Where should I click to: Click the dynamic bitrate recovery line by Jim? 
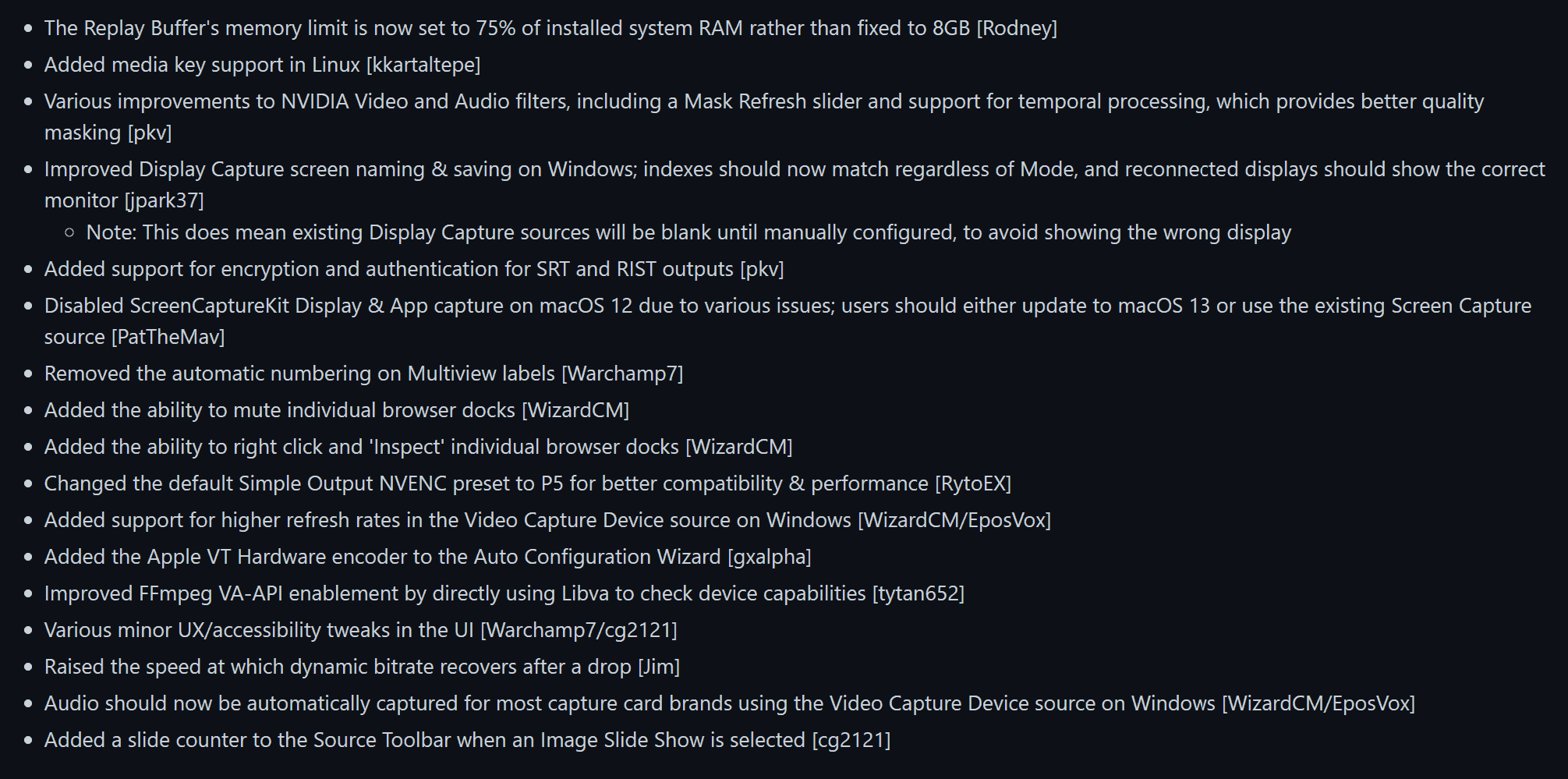pos(362,667)
